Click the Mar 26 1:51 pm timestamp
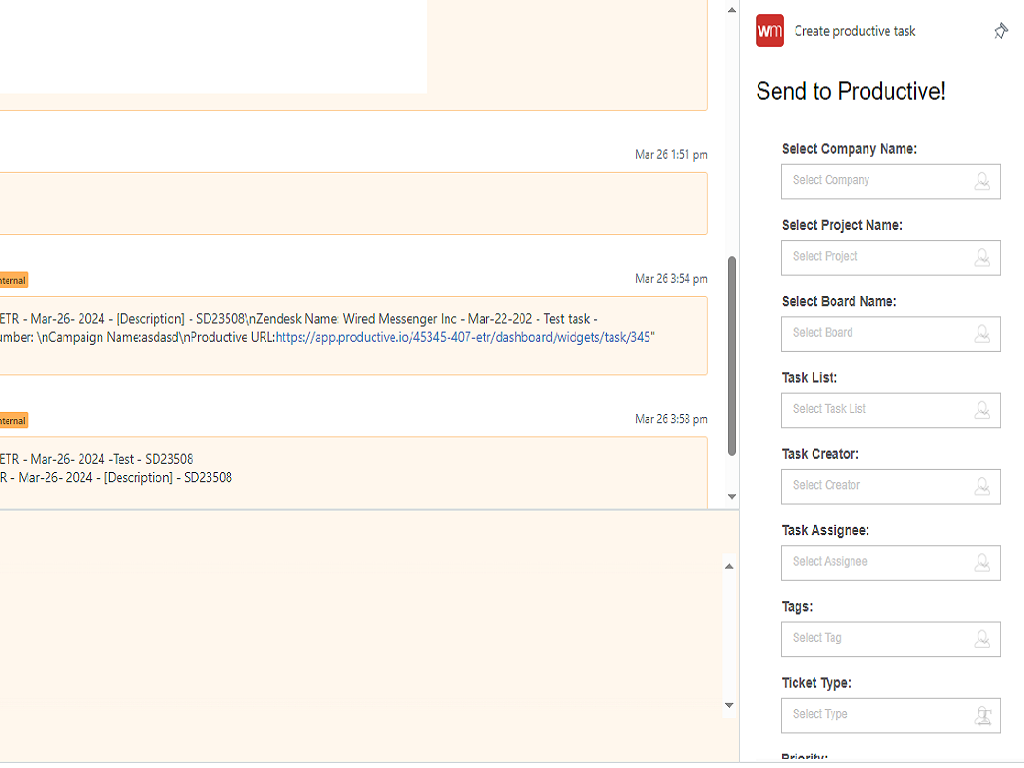 tap(671, 155)
